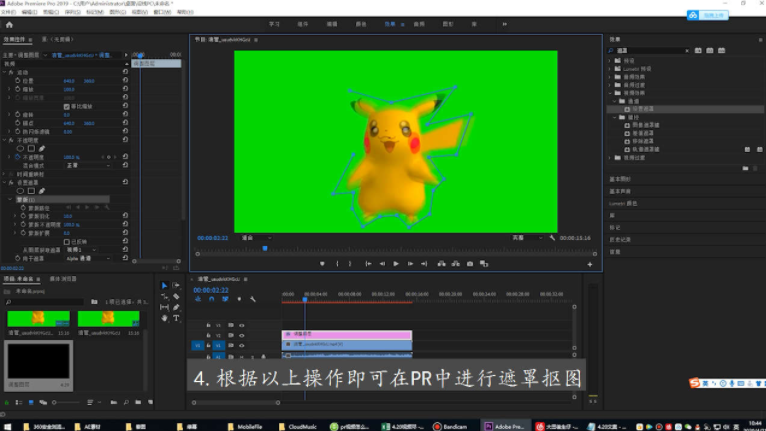Toggle the Position stopwatch animation
766x431 pixels.
click(x=18, y=81)
